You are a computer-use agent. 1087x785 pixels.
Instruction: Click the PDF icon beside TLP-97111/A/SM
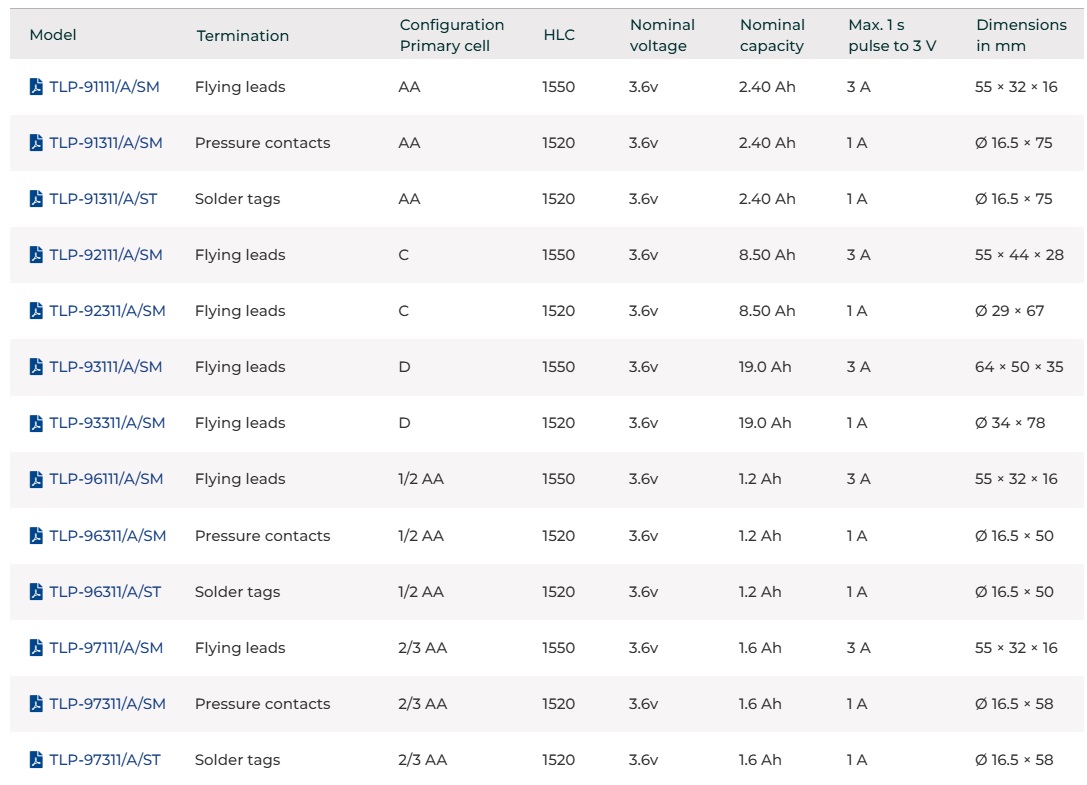(x=37, y=648)
